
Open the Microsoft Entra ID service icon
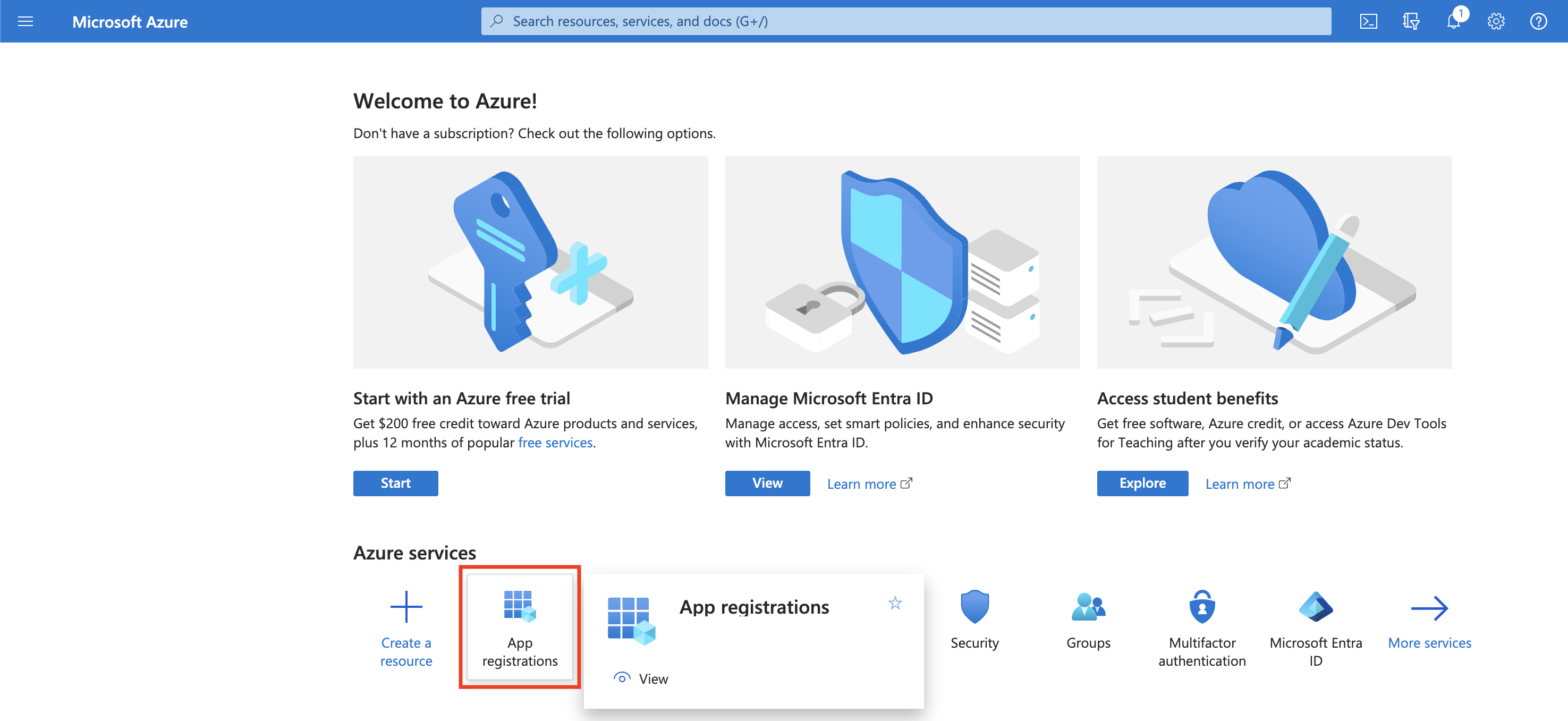[x=1316, y=607]
